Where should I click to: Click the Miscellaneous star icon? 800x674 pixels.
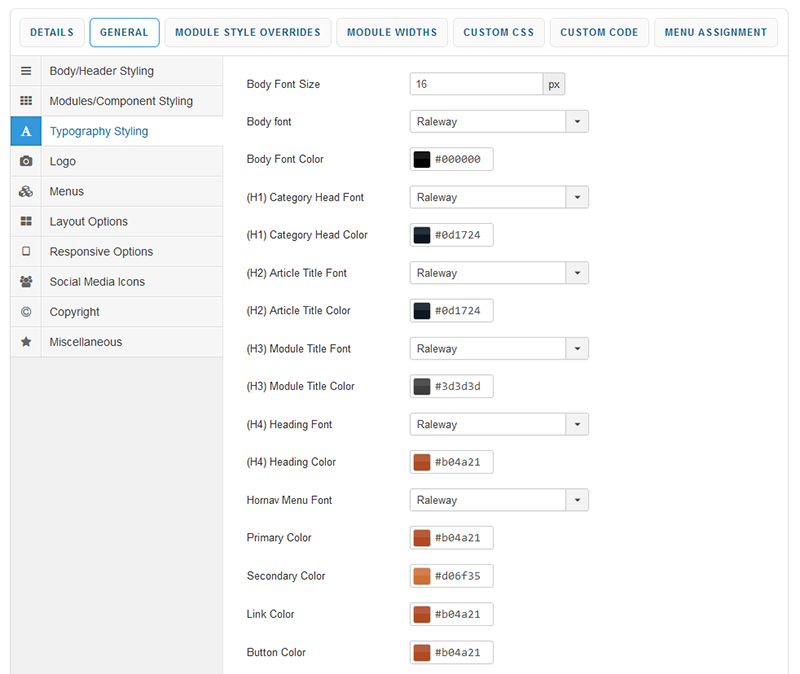point(26,342)
